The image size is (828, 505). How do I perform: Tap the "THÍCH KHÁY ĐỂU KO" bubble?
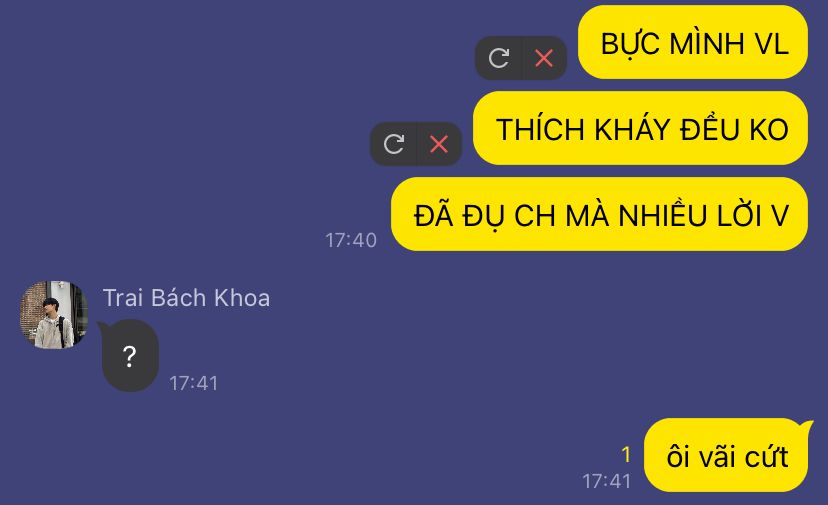click(641, 128)
